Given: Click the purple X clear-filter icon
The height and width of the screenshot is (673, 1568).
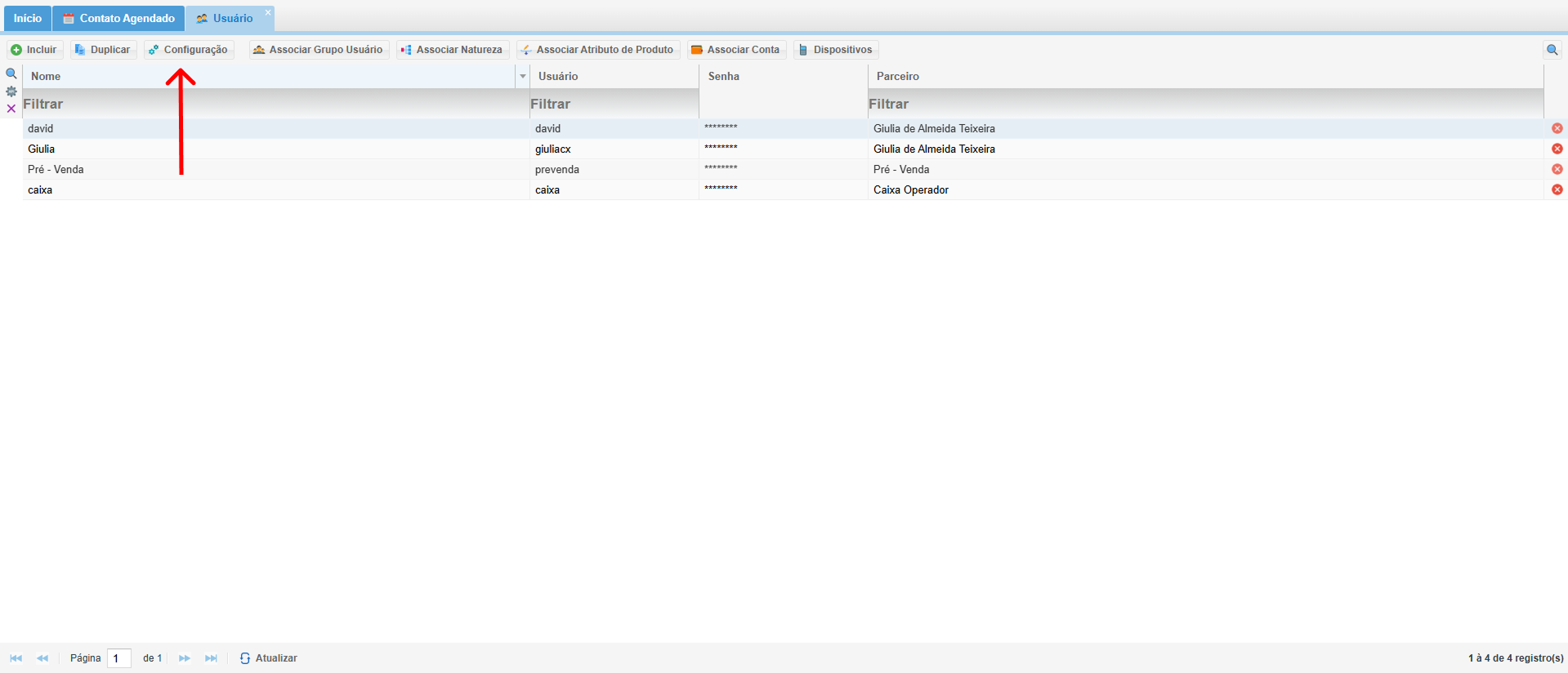Looking at the screenshot, I should (11, 109).
